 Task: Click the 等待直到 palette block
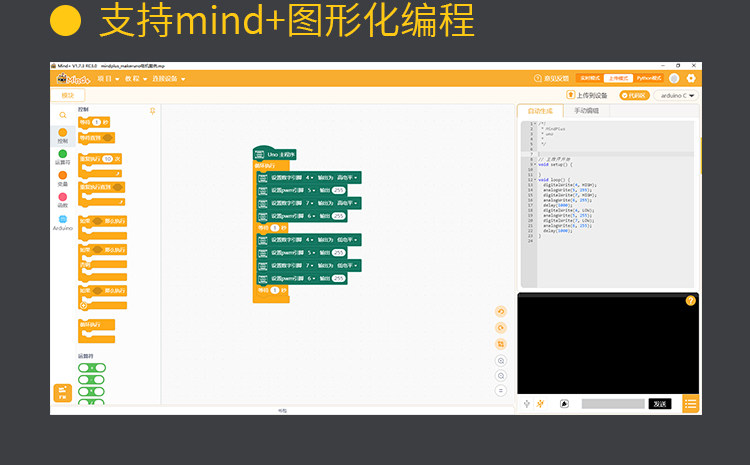coord(97,138)
